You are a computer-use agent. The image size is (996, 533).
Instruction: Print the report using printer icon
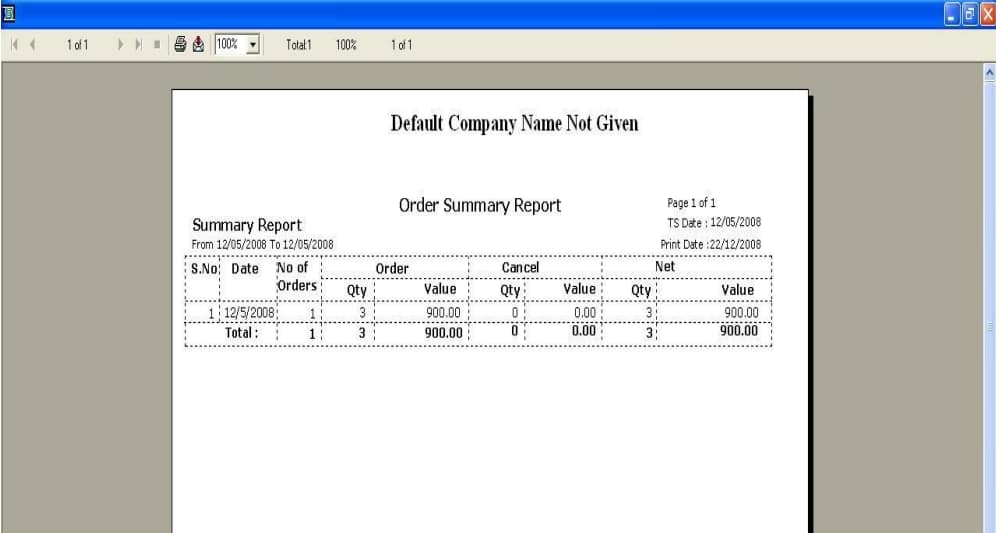coord(180,44)
